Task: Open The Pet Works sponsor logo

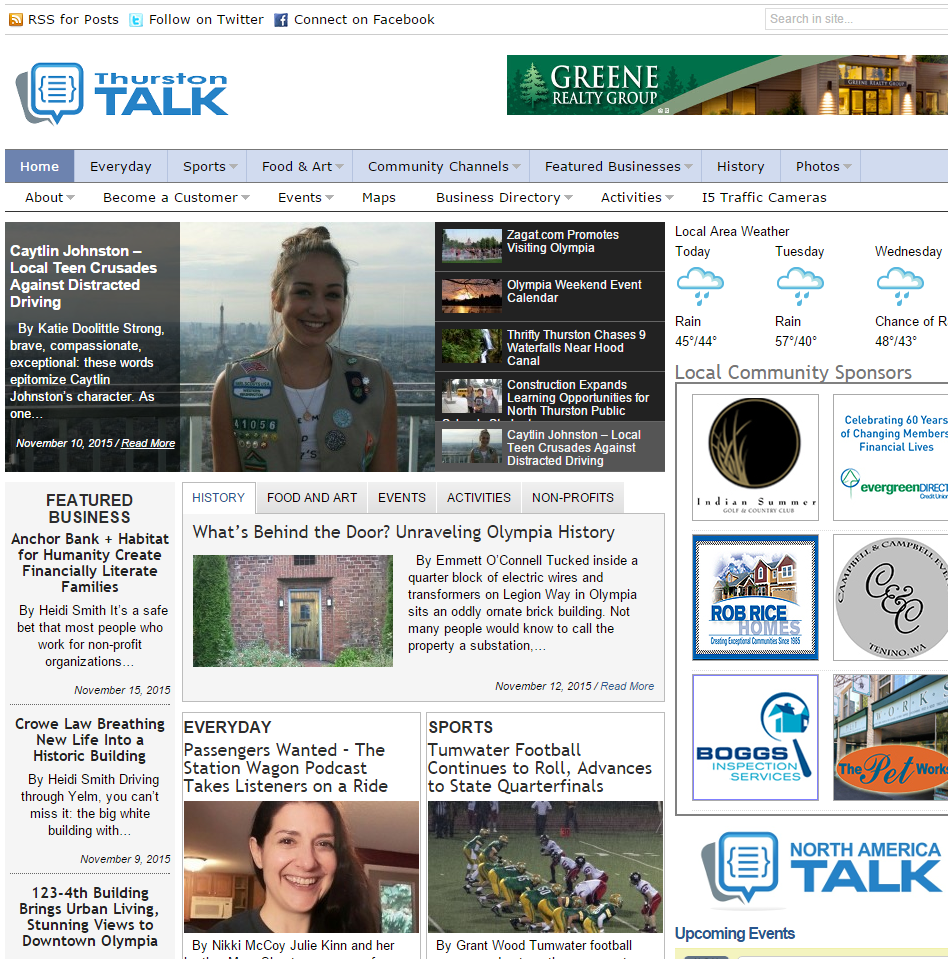Action: pos(891,738)
